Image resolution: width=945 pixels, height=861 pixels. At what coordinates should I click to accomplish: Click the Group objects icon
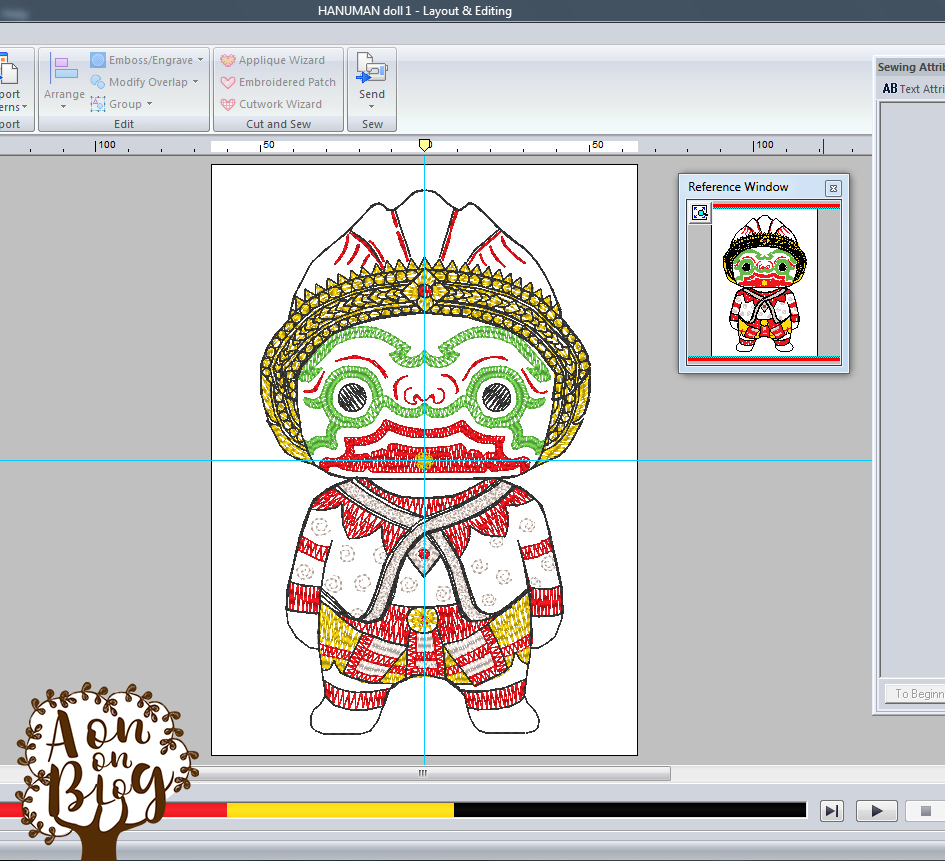pyautogui.click(x=98, y=104)
